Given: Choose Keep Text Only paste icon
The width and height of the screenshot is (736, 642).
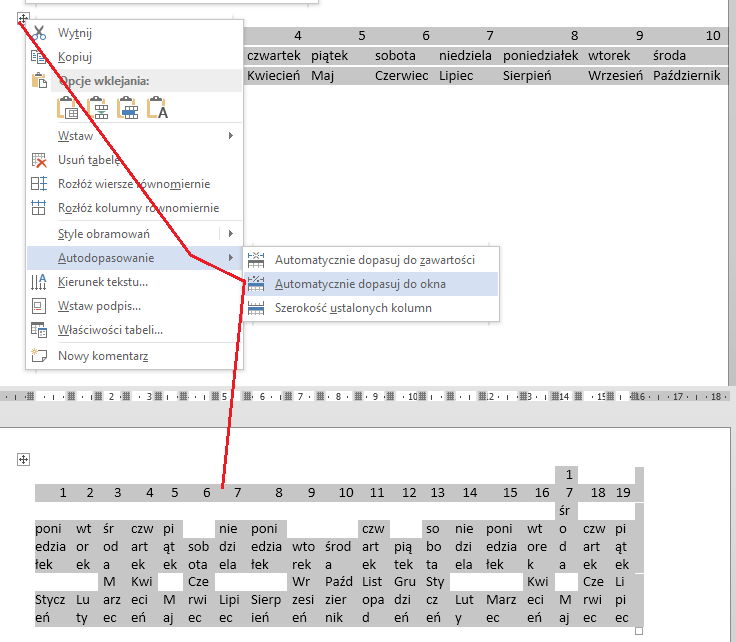Looking at the screenshot, I should tap(157, 108).
